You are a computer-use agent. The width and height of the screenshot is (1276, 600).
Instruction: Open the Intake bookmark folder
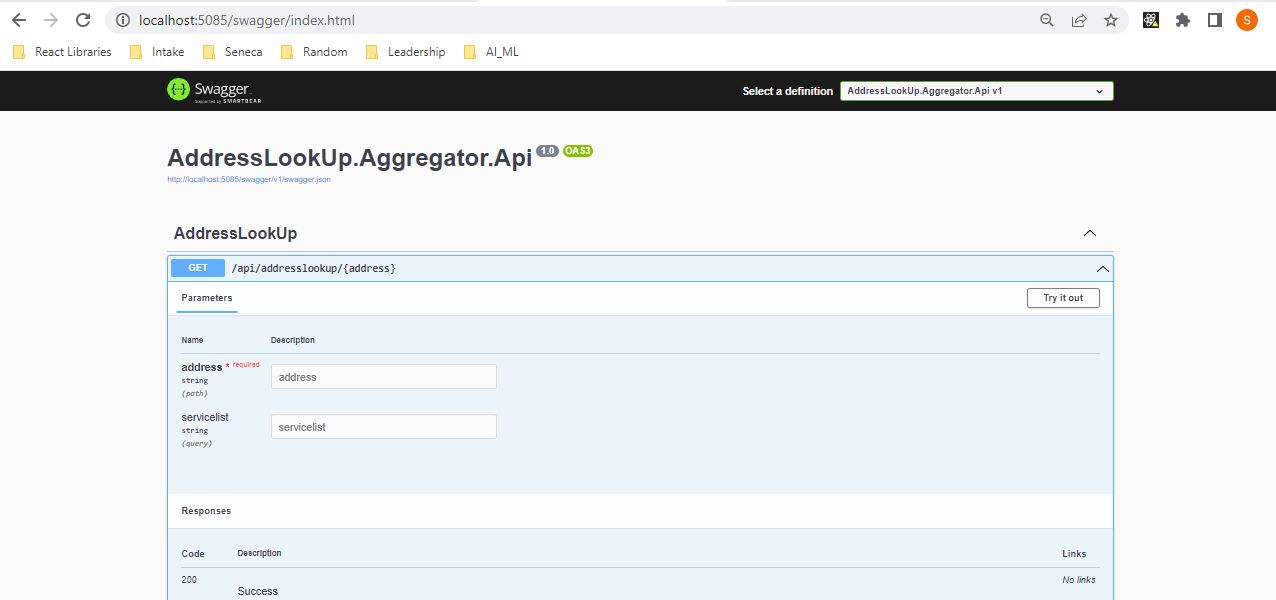click(x=157, y=52)
